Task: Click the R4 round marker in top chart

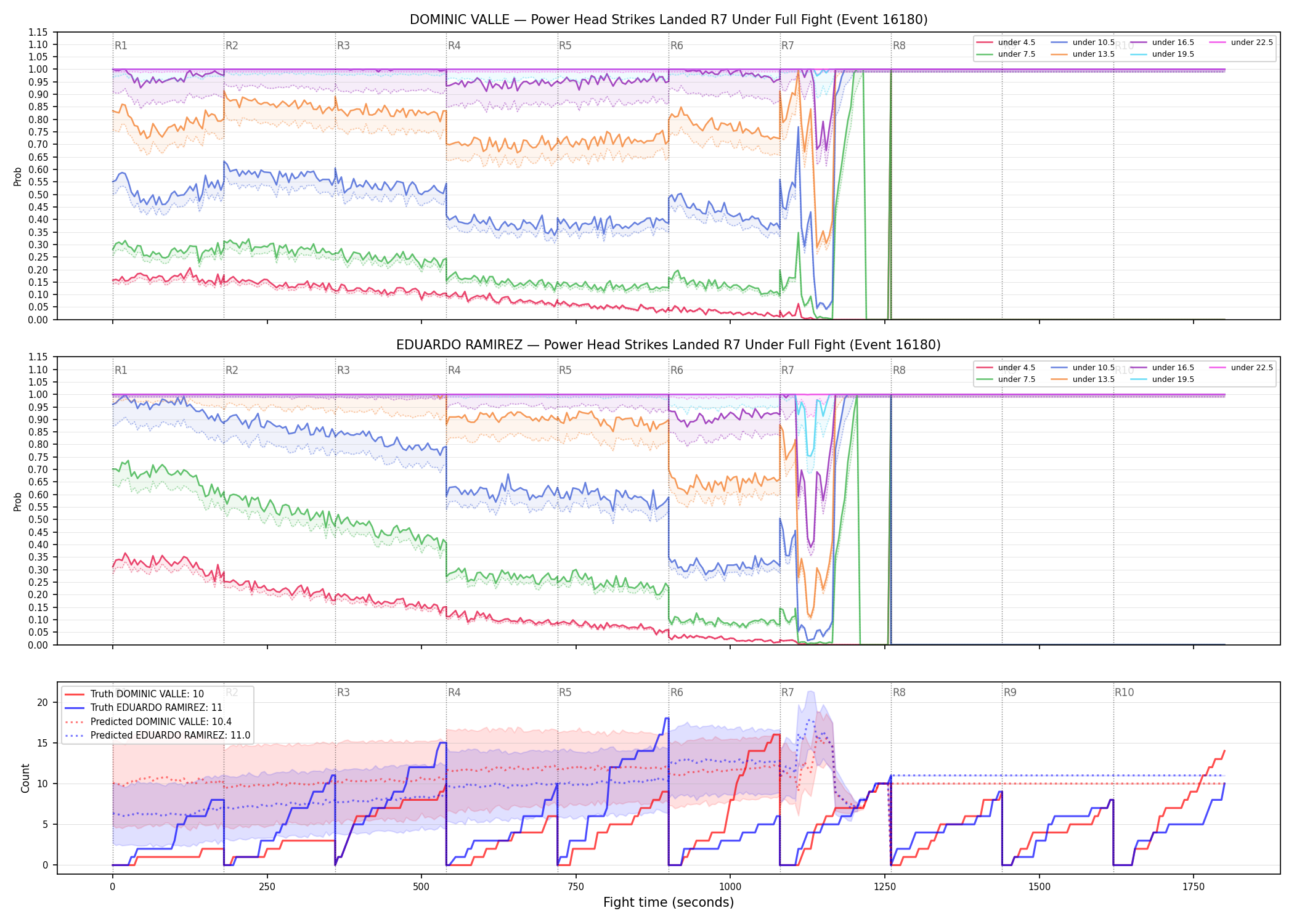Action: pyautogui.click(x=454, y=46)
